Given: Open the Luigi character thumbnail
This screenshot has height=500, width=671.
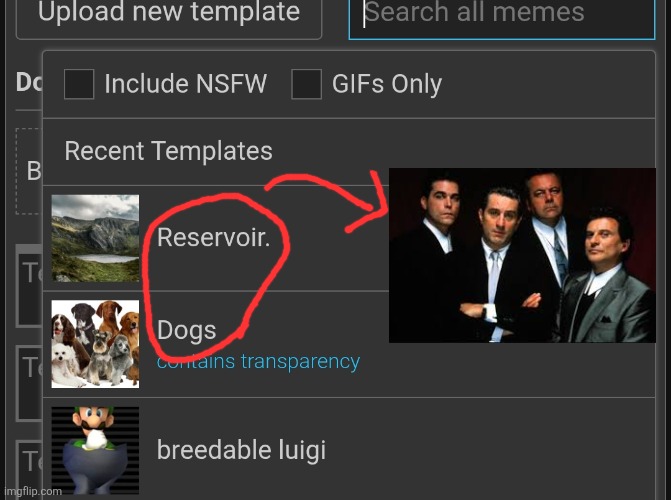Looking at the screenshot, I should pyautogui.click(x=95, y=450).
